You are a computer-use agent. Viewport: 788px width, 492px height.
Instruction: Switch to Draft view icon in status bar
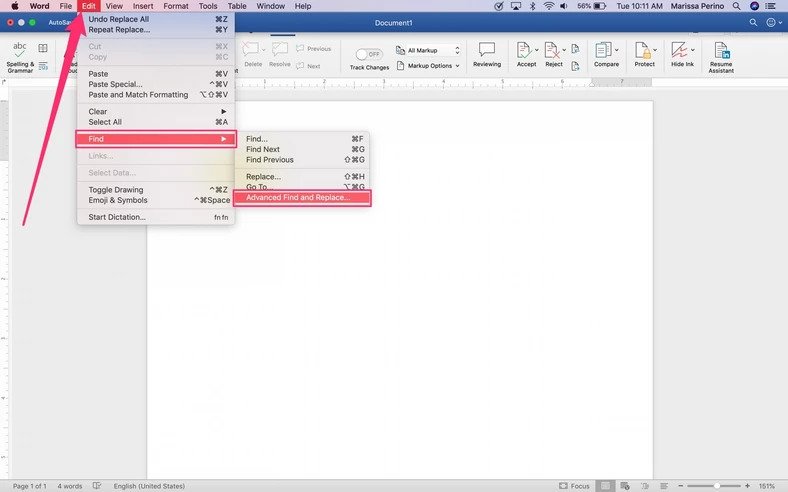click(664, 486)
